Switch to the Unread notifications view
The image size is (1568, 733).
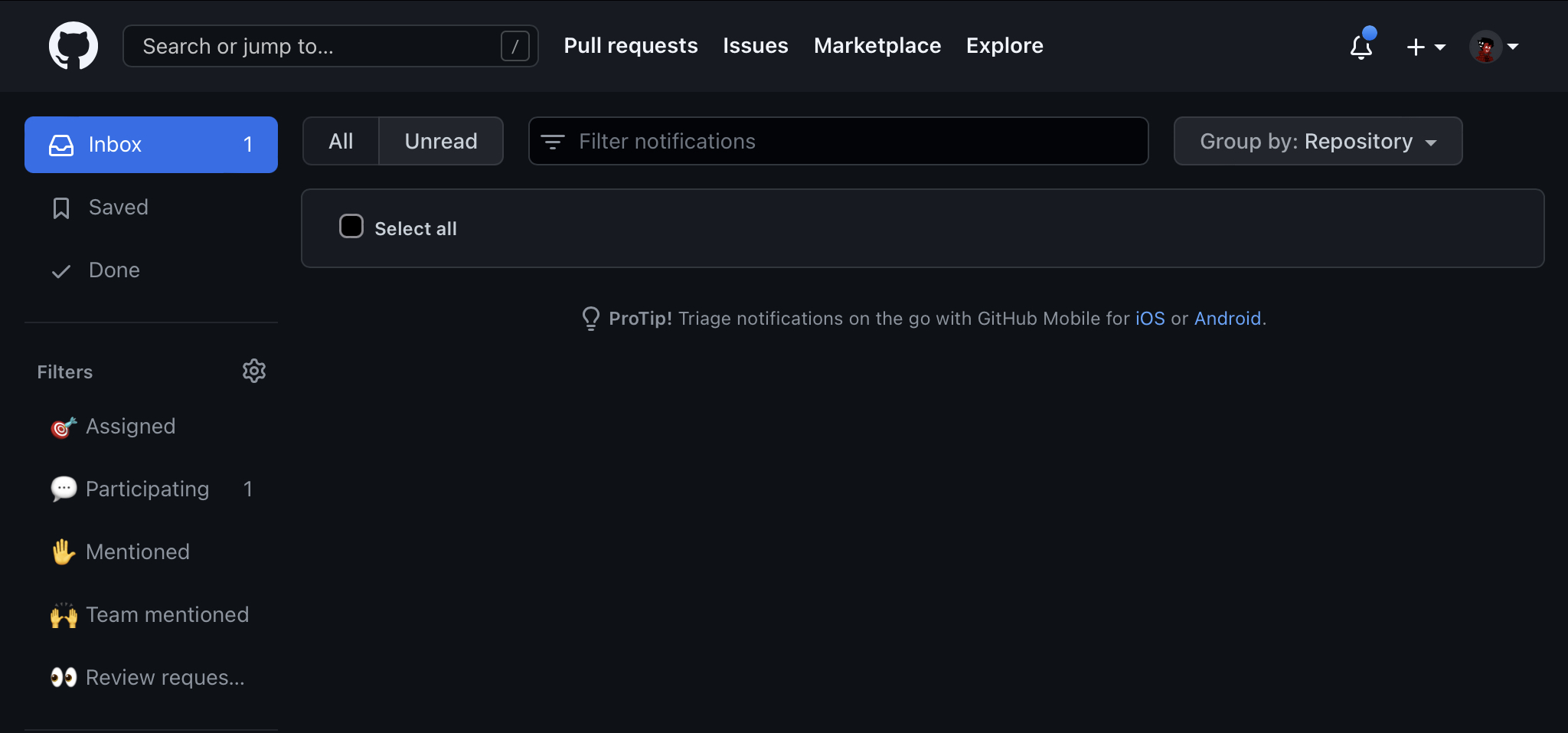tap(440, 141)
